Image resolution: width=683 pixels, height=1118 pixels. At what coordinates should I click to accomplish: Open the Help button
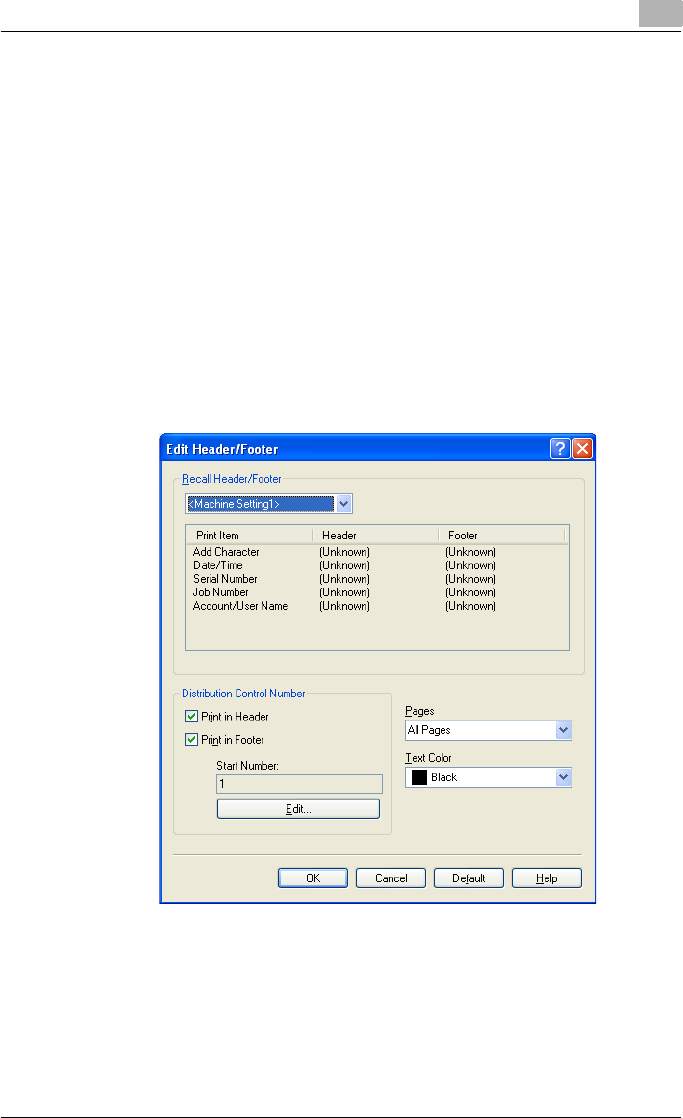547,878
